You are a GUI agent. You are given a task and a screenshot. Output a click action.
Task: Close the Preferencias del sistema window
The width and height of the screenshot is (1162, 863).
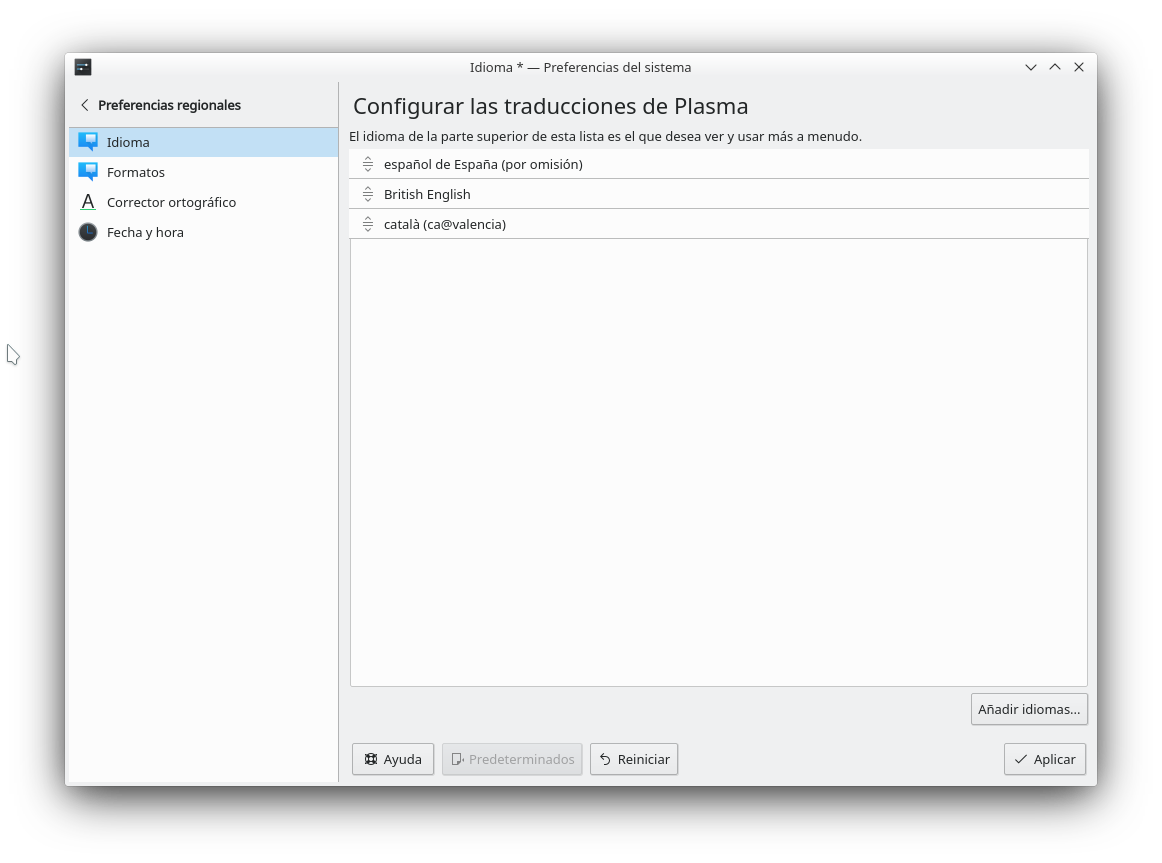[1079, 67]
